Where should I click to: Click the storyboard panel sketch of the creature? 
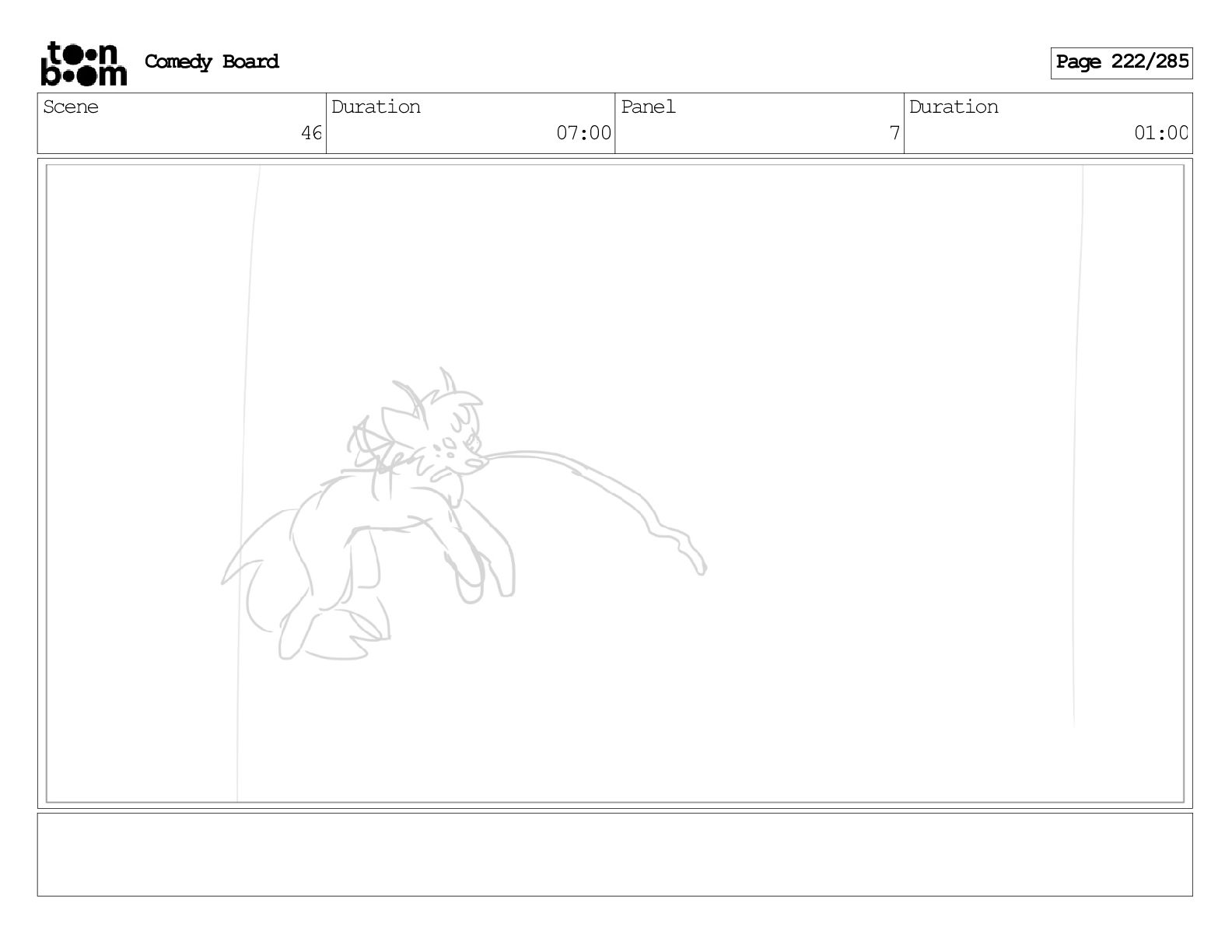tap(464, 513)
